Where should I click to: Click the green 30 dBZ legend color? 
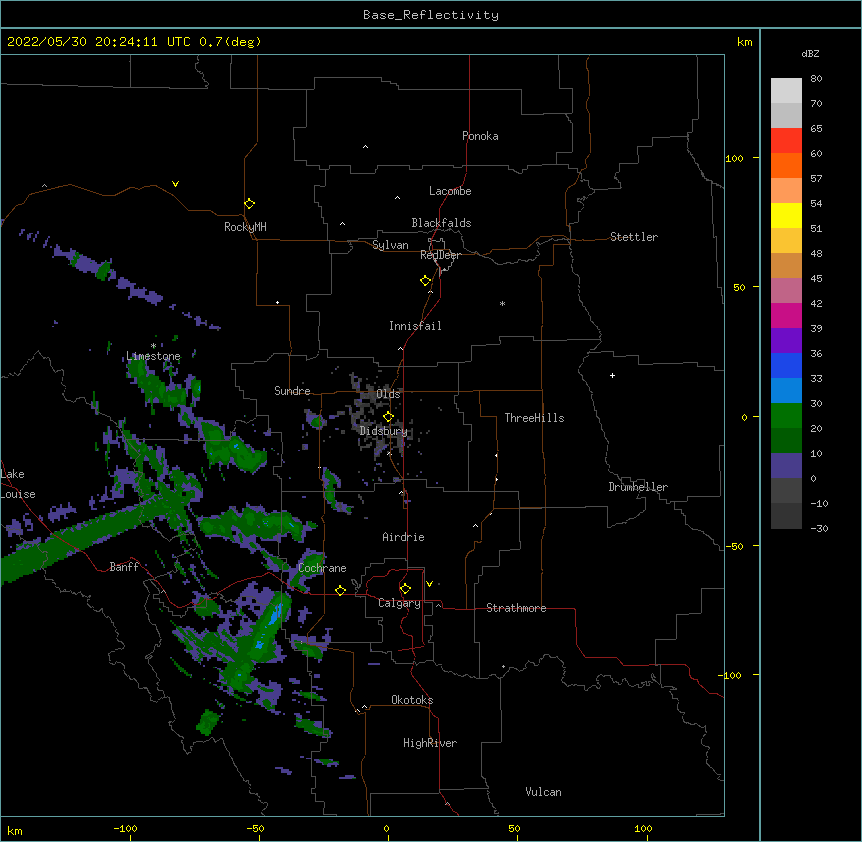pyautogui.click(x=786, y=416)
